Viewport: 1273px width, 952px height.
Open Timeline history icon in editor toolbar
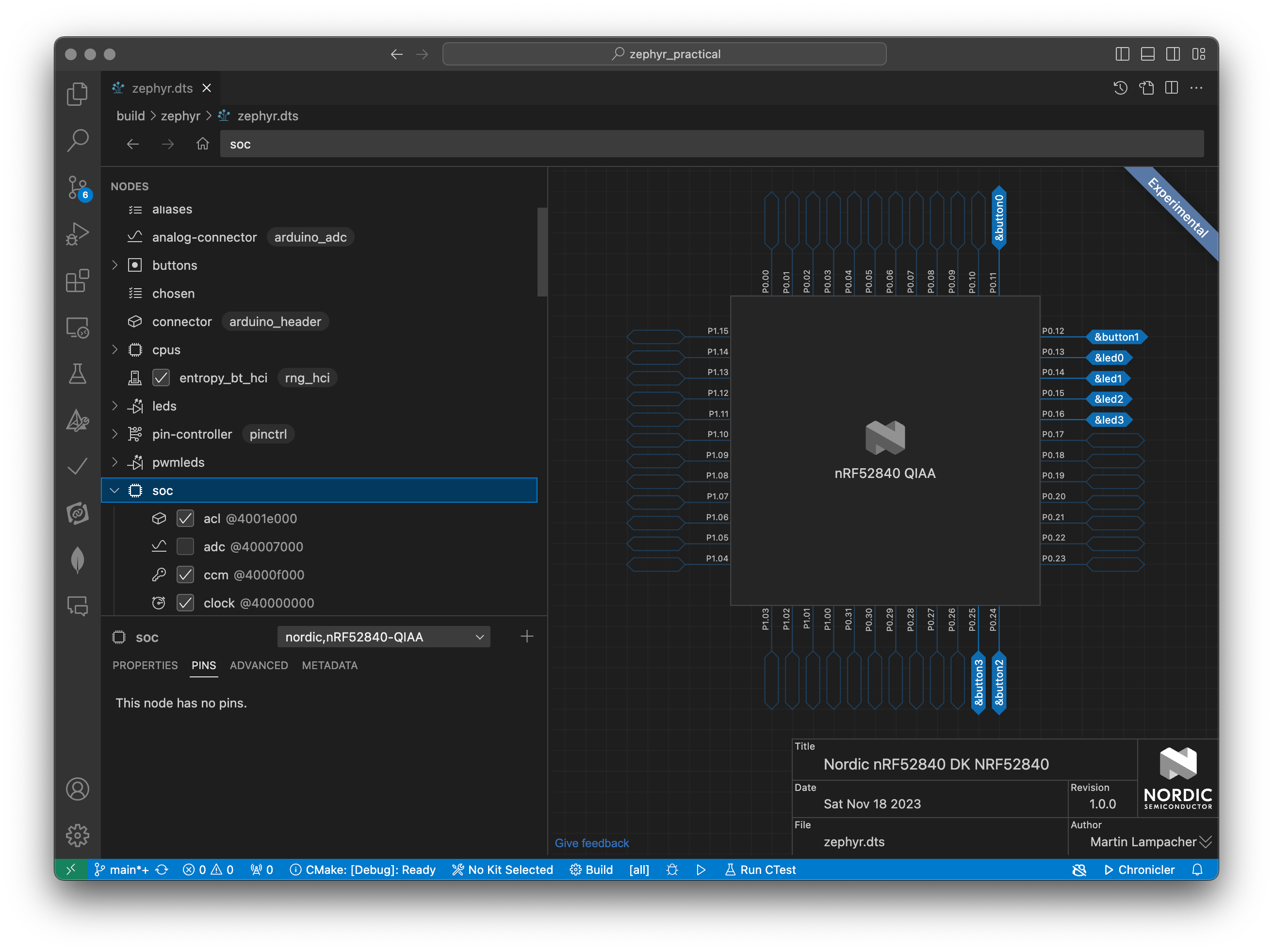(x=1120, y=88)
